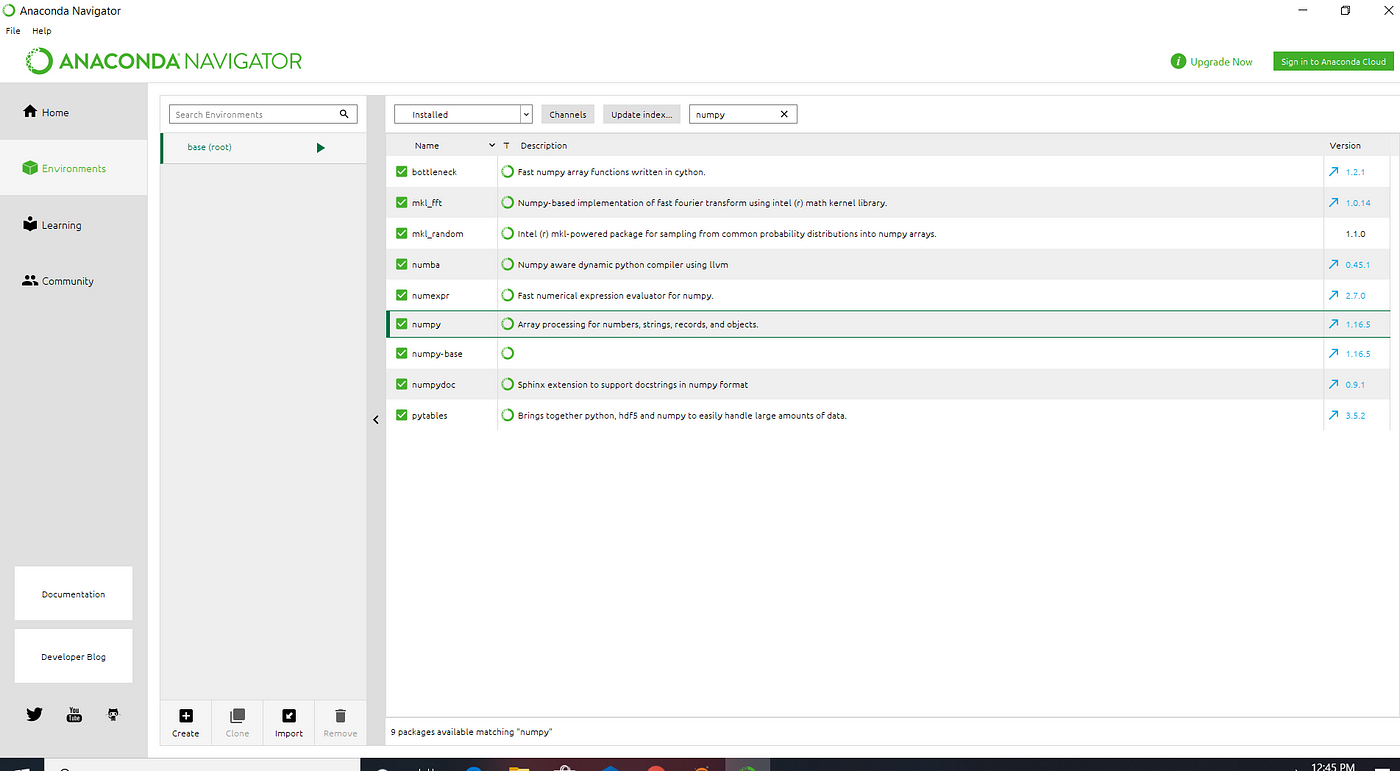The width and height of the screenshot is (1400, 771).
Task: Clear the numpy search with the X
Action: click(784, 114)
